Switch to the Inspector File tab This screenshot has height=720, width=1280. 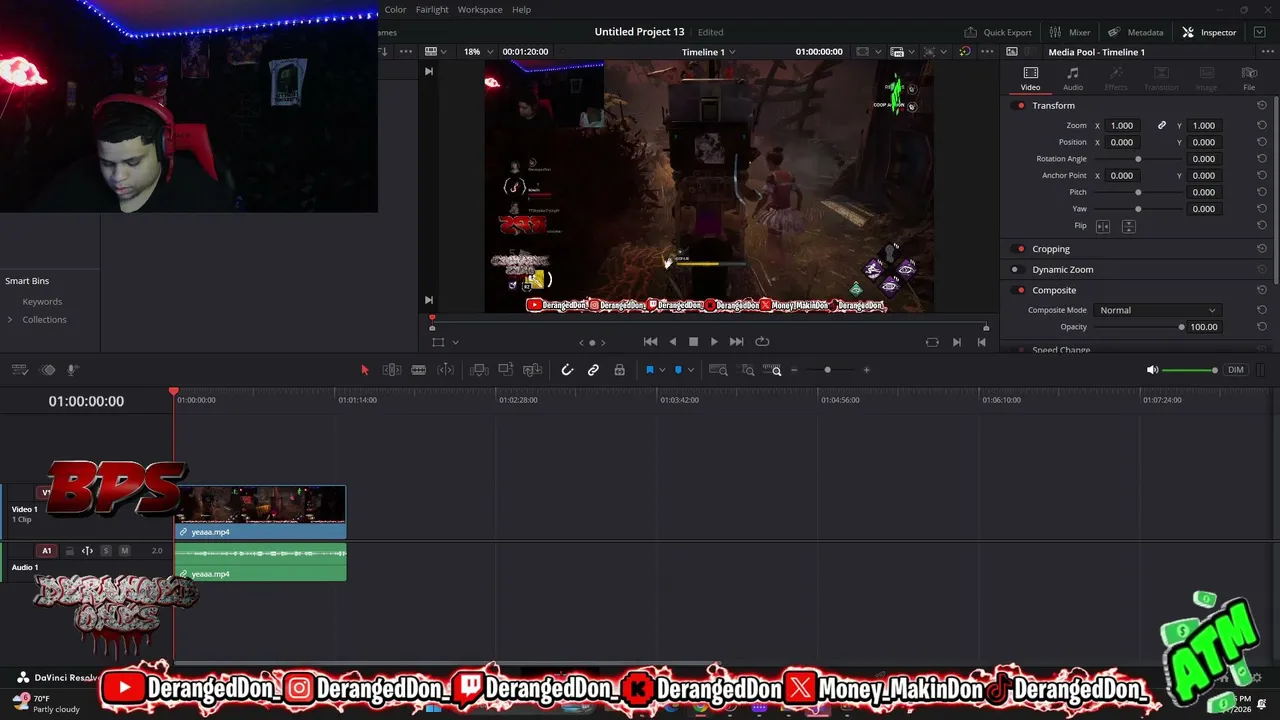click(1249, 79)
